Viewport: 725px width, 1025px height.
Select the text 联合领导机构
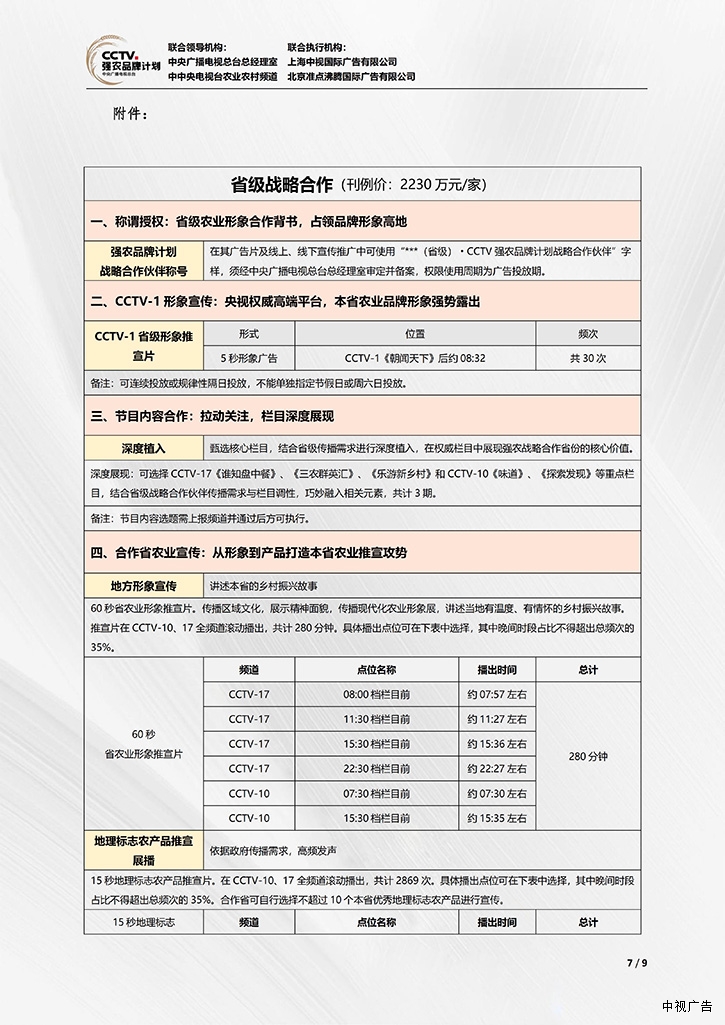tap(197, 47)
